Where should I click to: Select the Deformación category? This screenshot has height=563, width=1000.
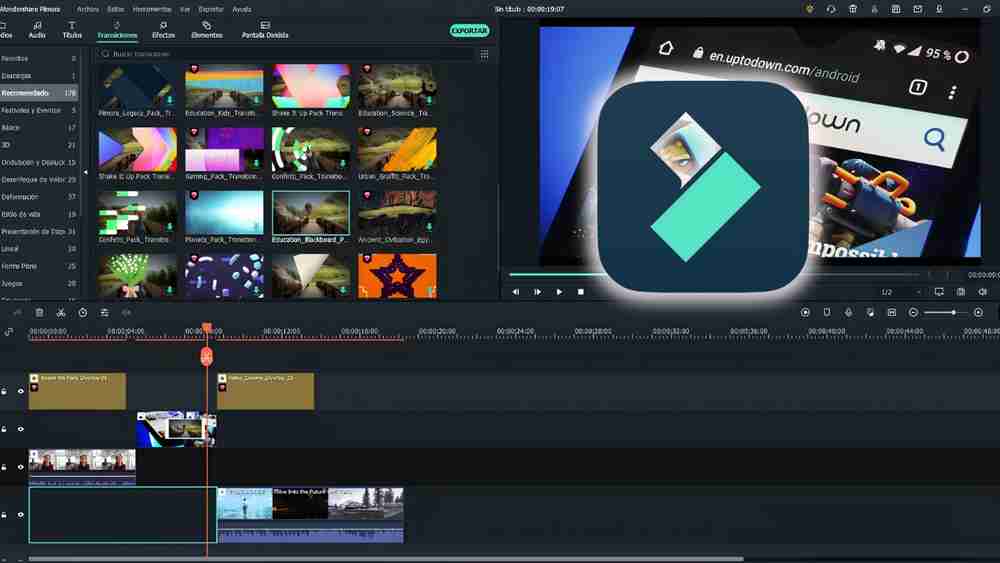point(39,197)
